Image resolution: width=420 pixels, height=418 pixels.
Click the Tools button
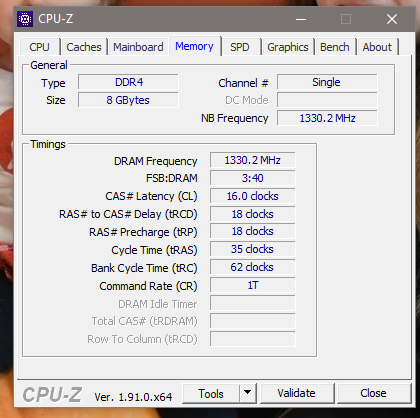[x=211, y=394]
